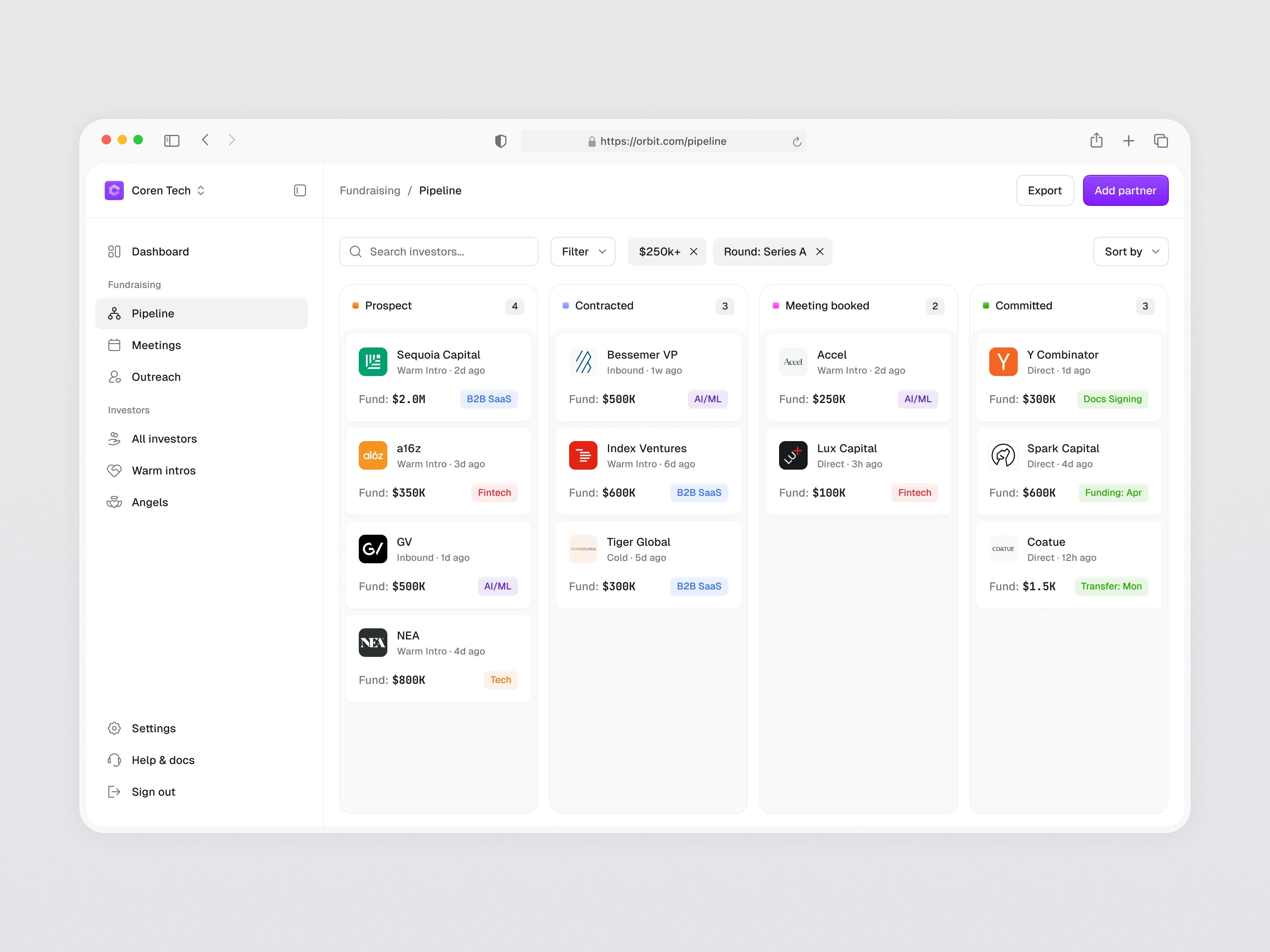Viewport: 1270px width, 952px height.
Task: Click the browser address bar URL
Action: click(664, 142)
